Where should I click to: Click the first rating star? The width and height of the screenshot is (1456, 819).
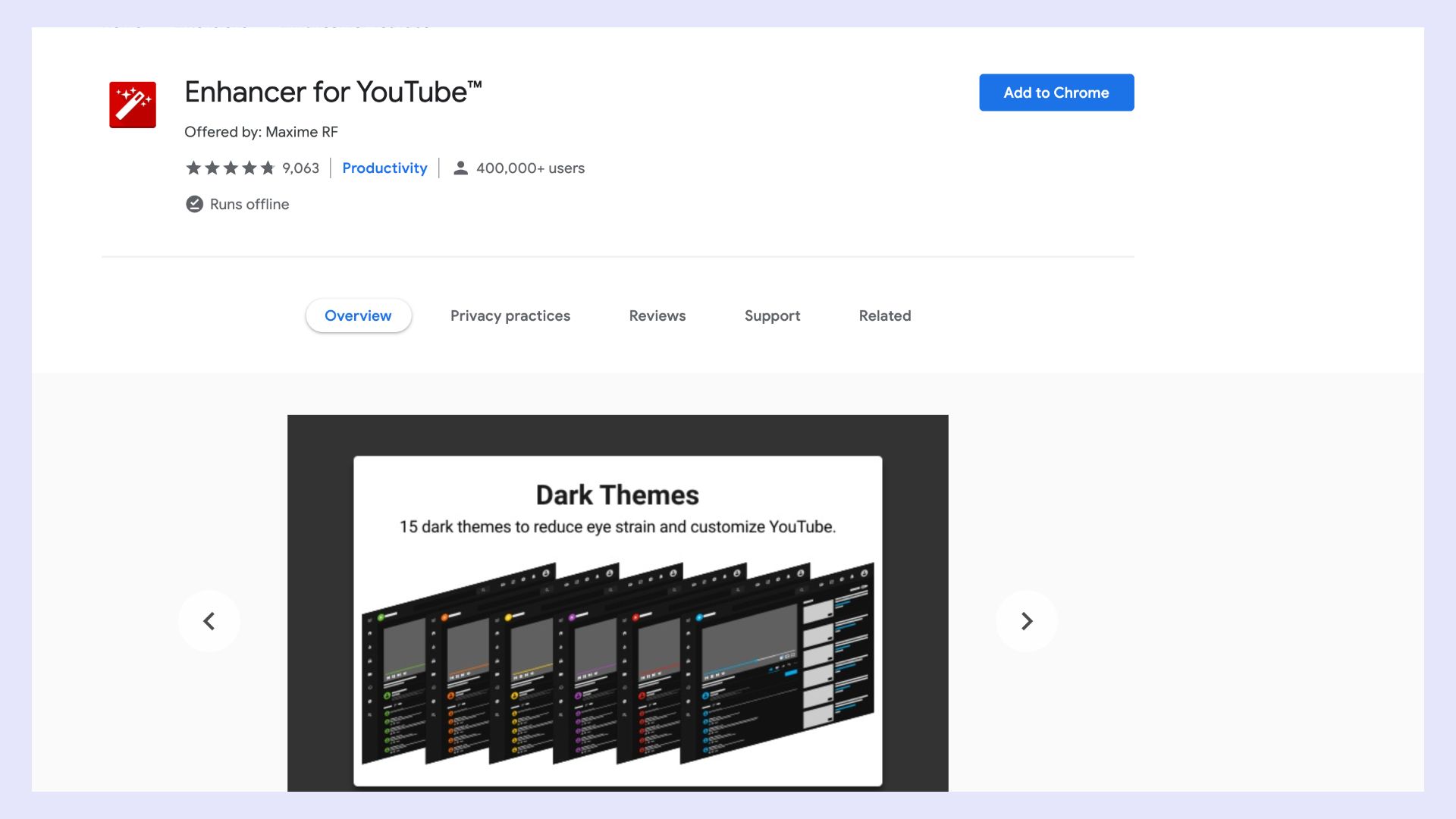193,168
